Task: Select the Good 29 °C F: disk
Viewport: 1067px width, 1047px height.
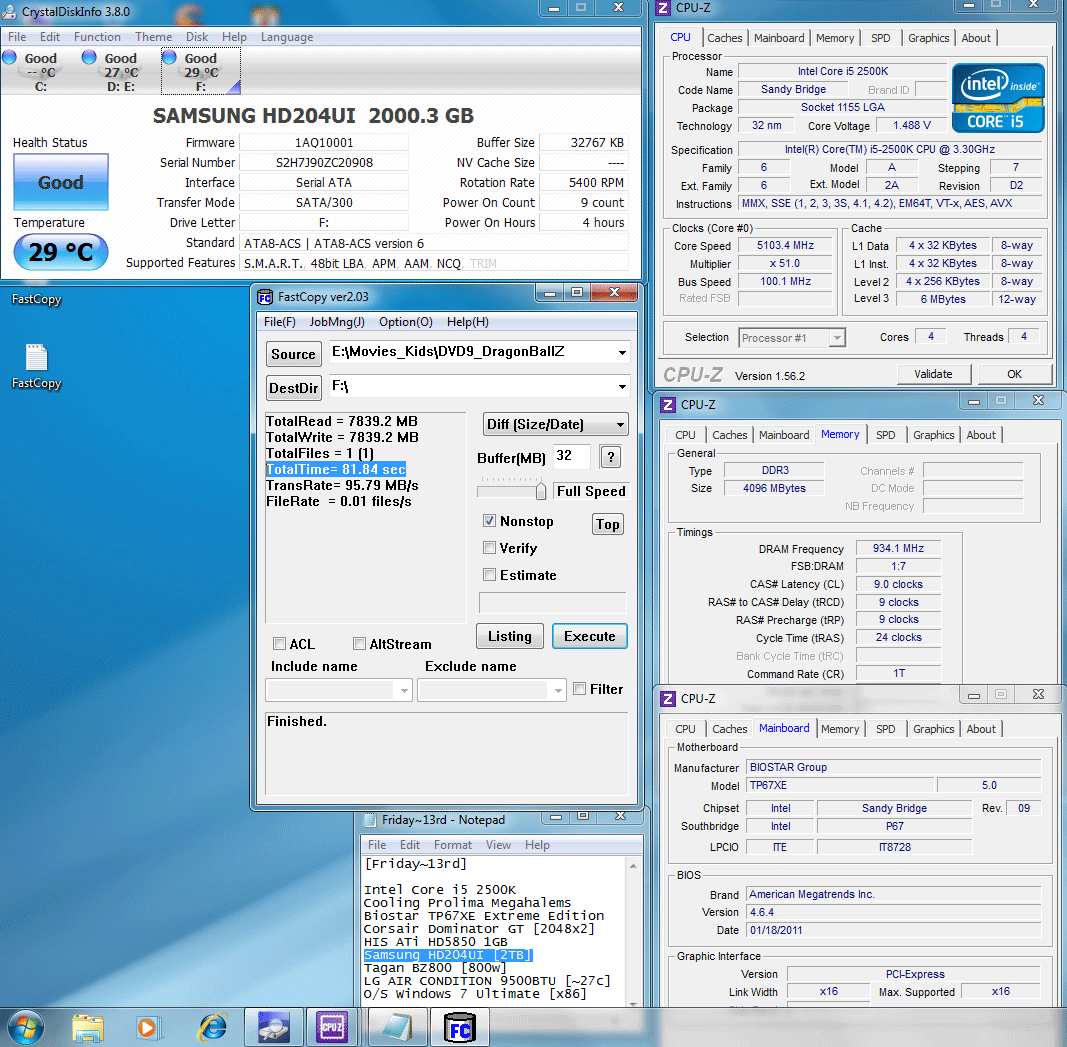Action: (200, 70)
